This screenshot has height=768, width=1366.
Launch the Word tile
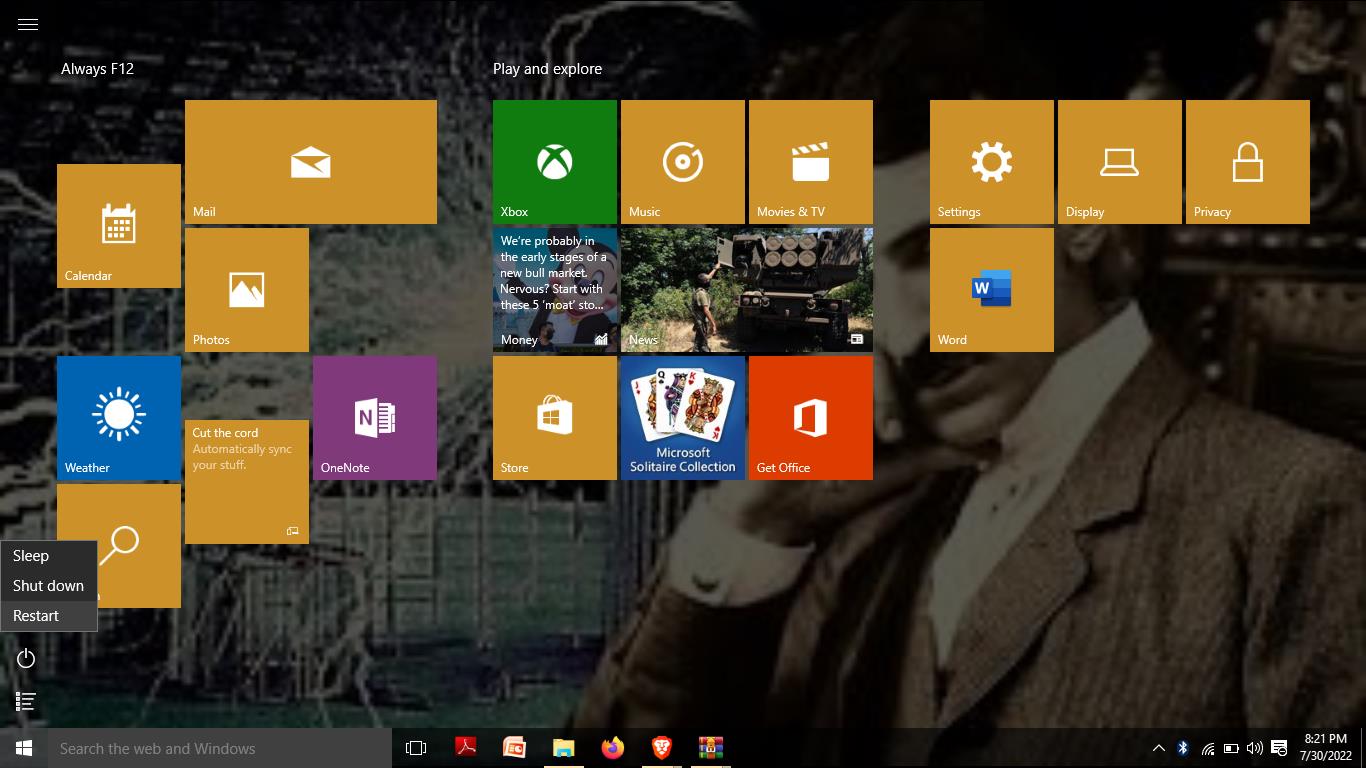pos(992,290)
